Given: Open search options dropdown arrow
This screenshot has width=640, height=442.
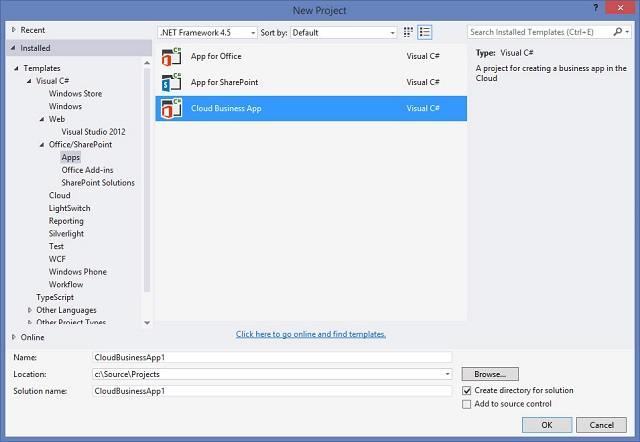Looking at the screenshot, I should tap(627, 32).
